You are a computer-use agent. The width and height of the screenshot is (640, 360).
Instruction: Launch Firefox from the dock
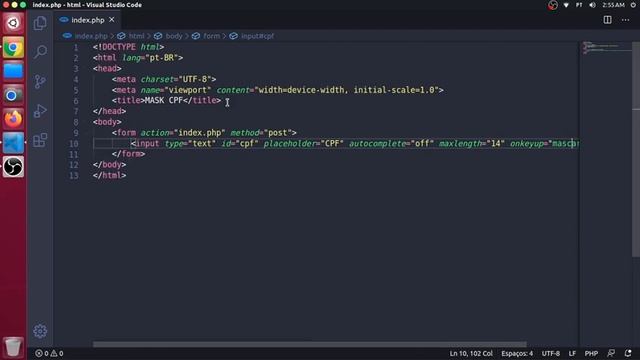[13, 119]
